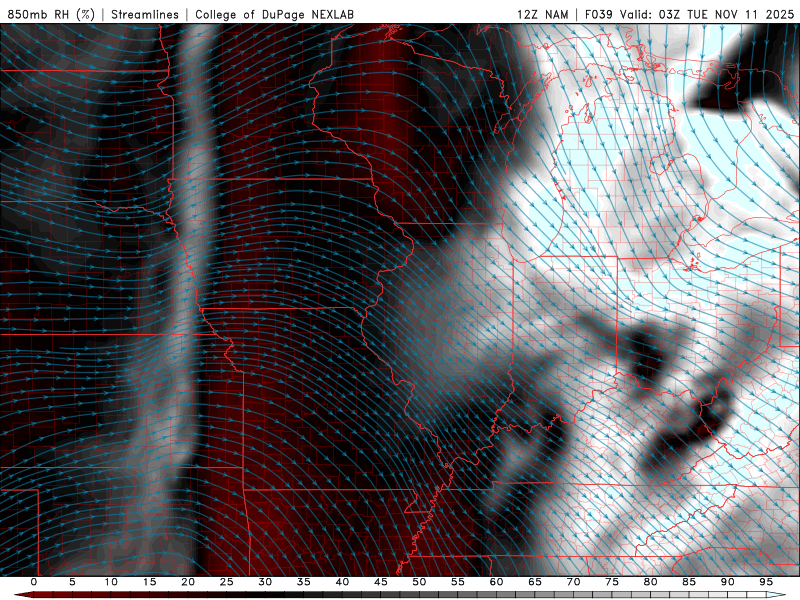Click the '35' value on the RH scale
The width and height of the screenshot is (800, 600).
[304, 582]
